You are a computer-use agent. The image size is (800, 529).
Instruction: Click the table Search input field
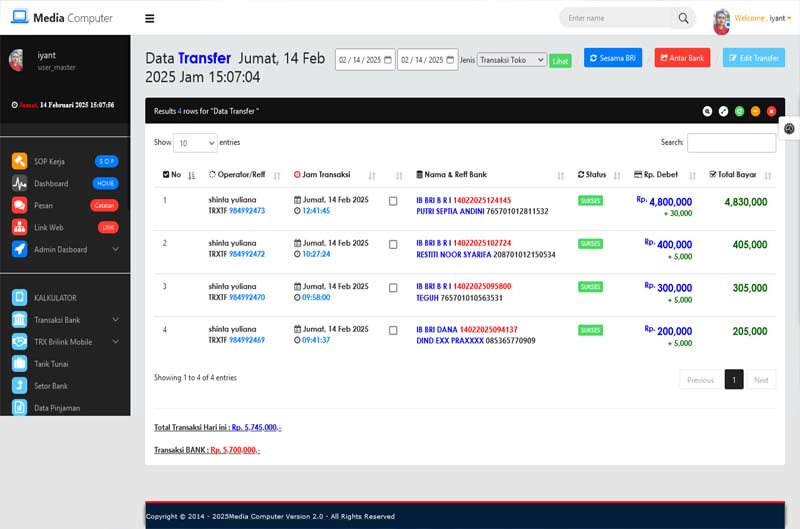click(x=731, y=143)
